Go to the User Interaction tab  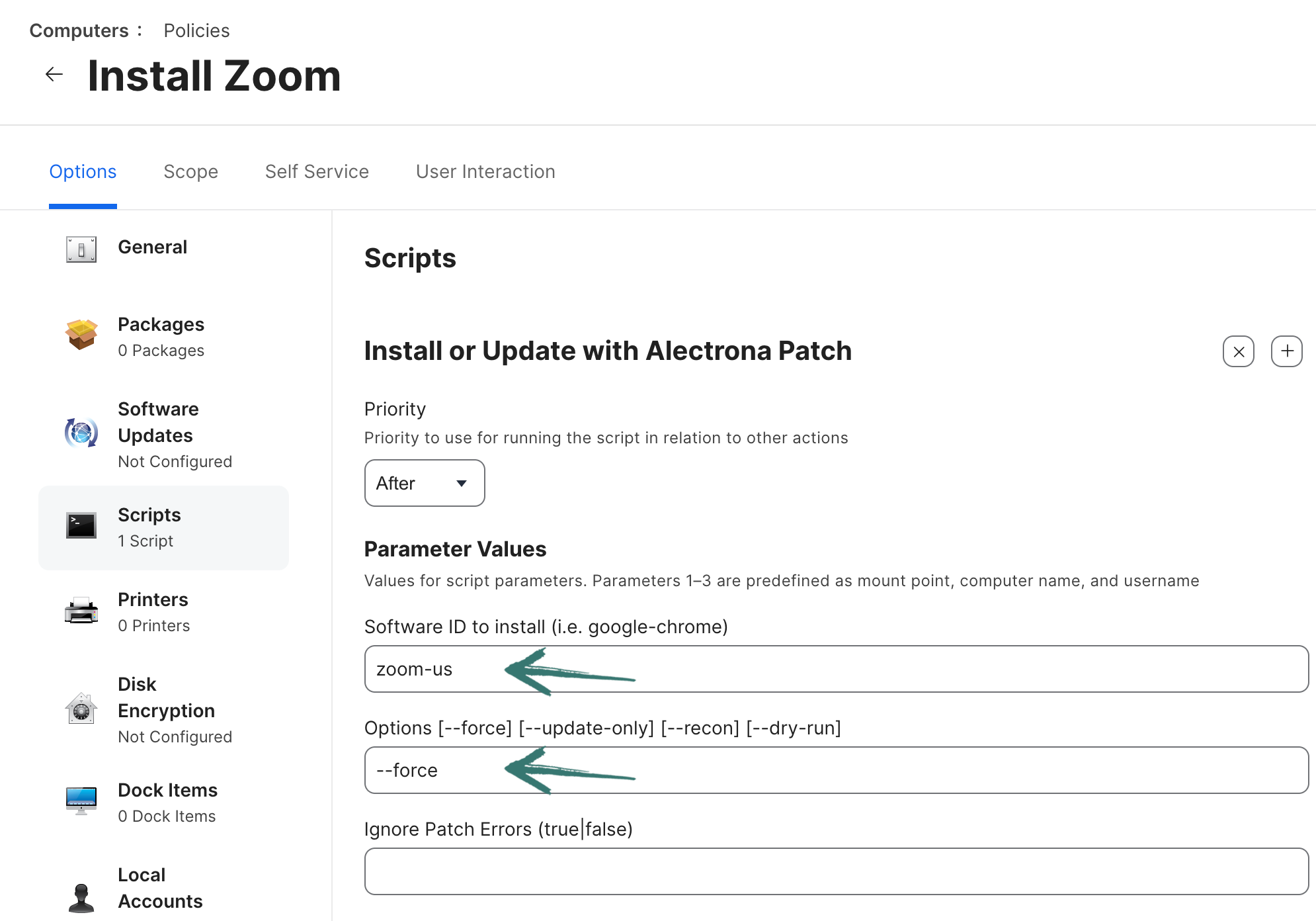click(485, 172)
